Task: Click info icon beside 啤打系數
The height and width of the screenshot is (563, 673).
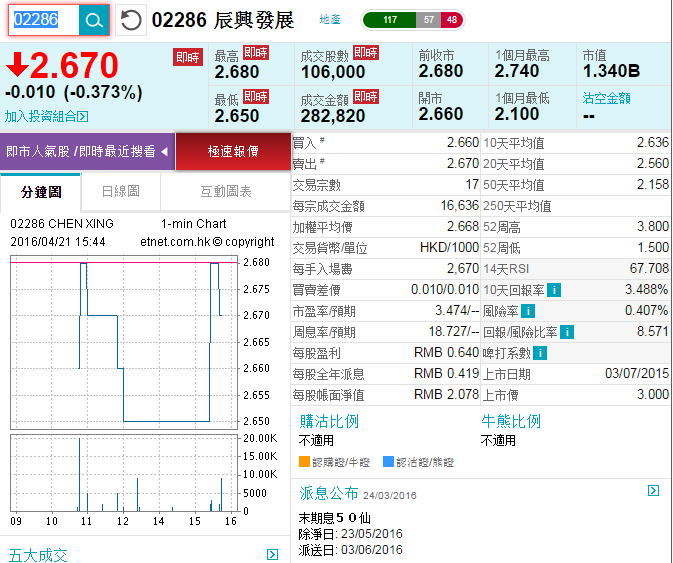Action: tap(540, 353)
